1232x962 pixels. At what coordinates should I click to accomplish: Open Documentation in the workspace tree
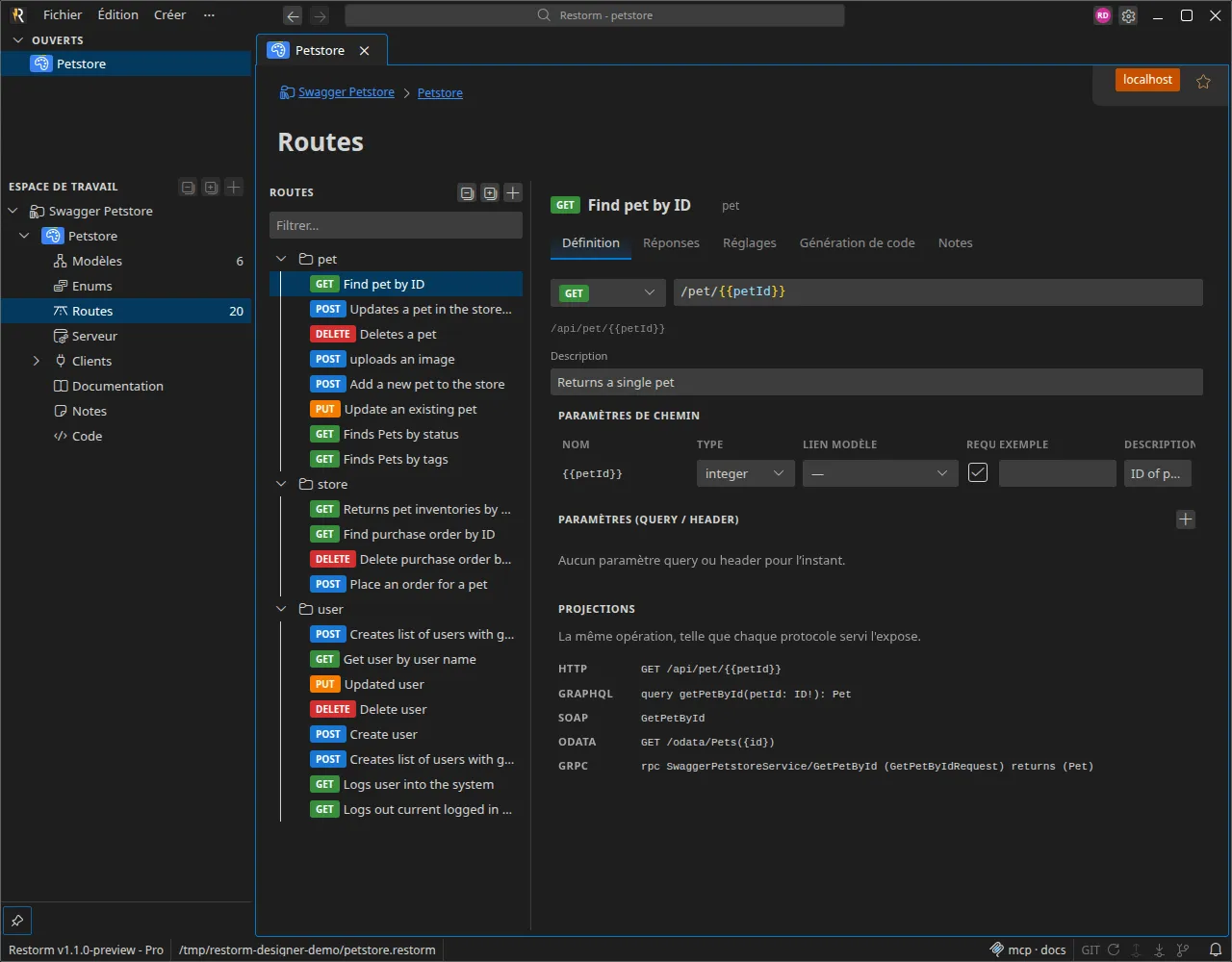click(x=126, y=386)
